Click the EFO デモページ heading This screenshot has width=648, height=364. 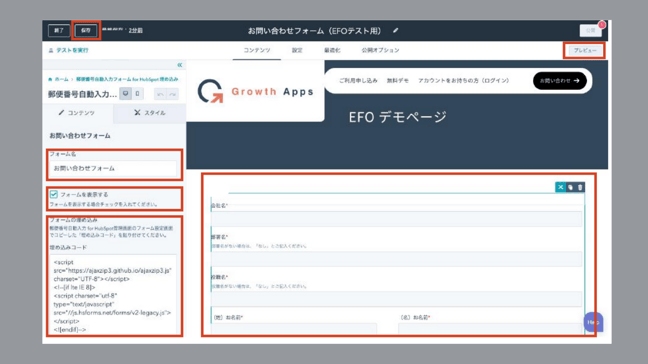click(398, 117)
